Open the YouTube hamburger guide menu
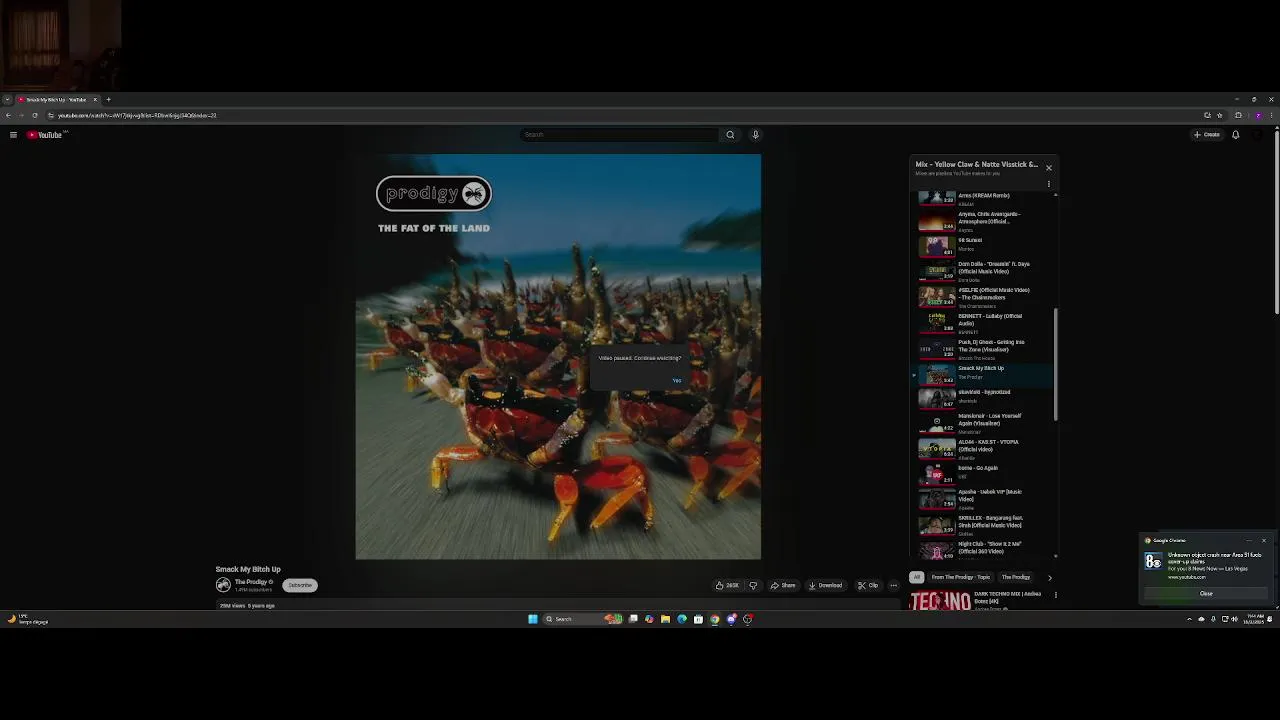Viewport: 1280px width, 720px height. click(x=13, y=135)
